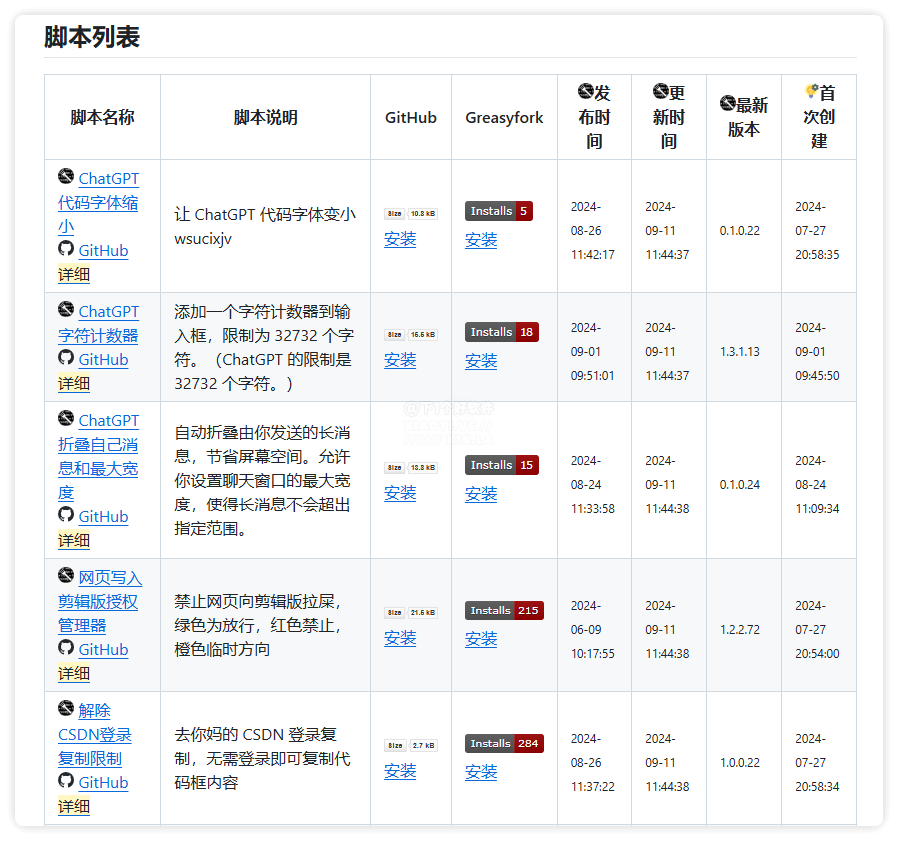Image resolution: width=898 pixels, height=841 pixels.
Task: Click the GitHub column header
Action: coord(411,117)
